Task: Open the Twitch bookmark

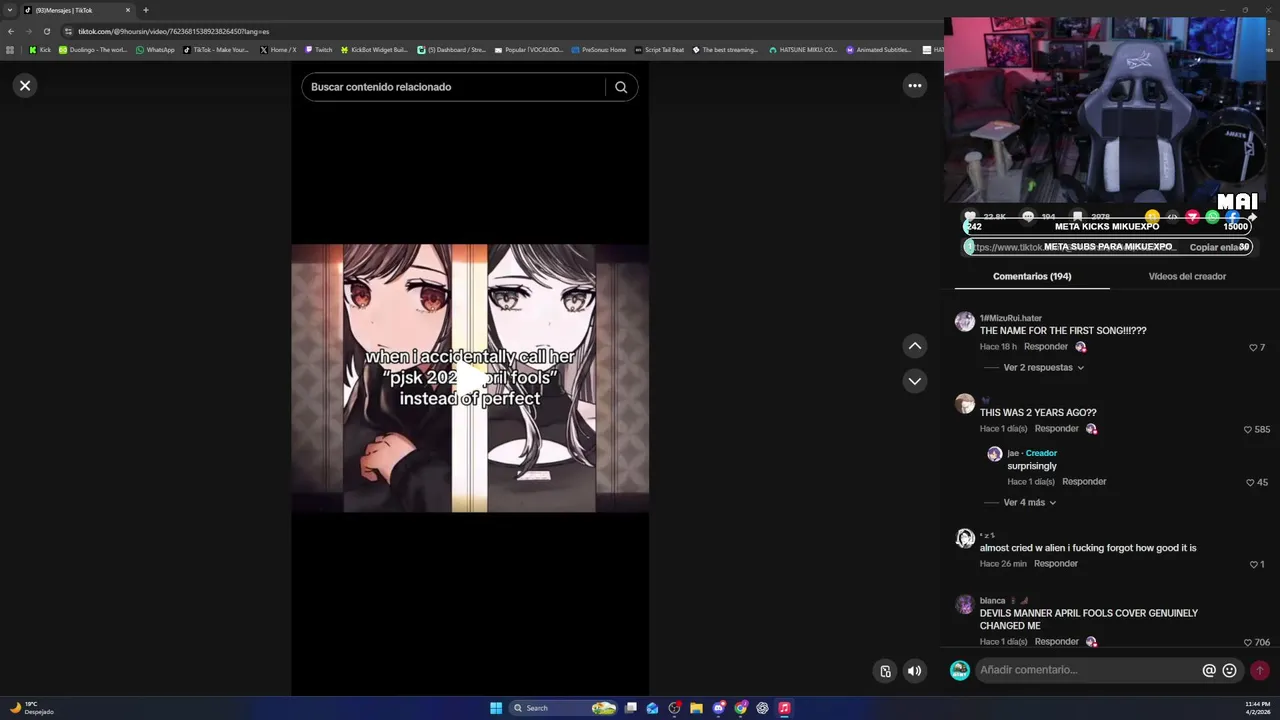Action: tap(318, 50)
